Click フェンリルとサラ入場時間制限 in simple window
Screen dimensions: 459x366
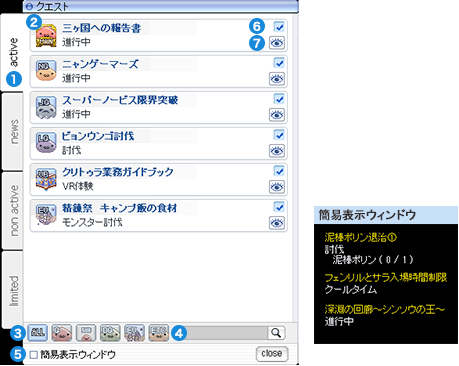tap(386, 277)
